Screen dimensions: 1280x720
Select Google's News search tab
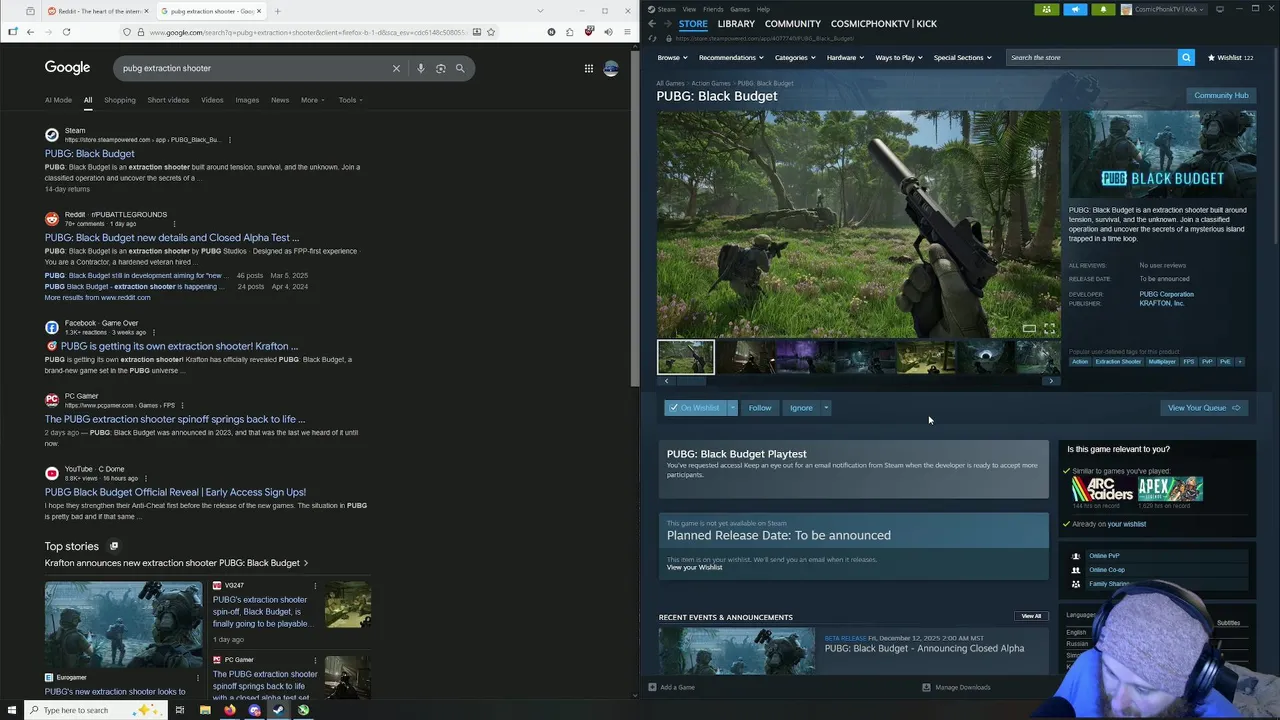(x=280, y=100)
